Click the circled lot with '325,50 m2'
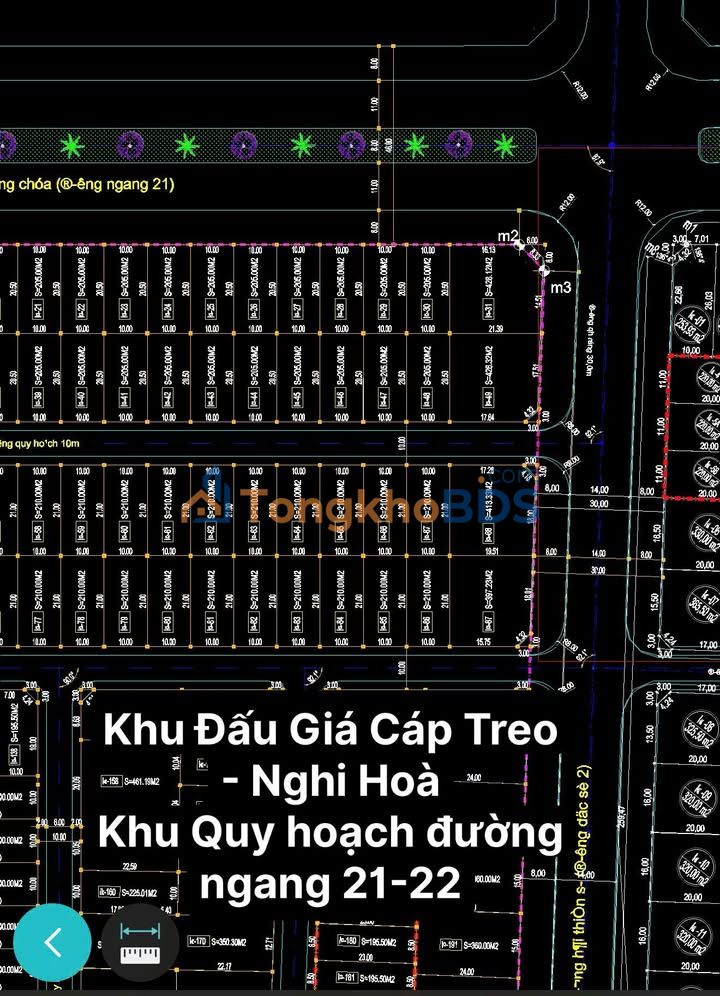 699,730
